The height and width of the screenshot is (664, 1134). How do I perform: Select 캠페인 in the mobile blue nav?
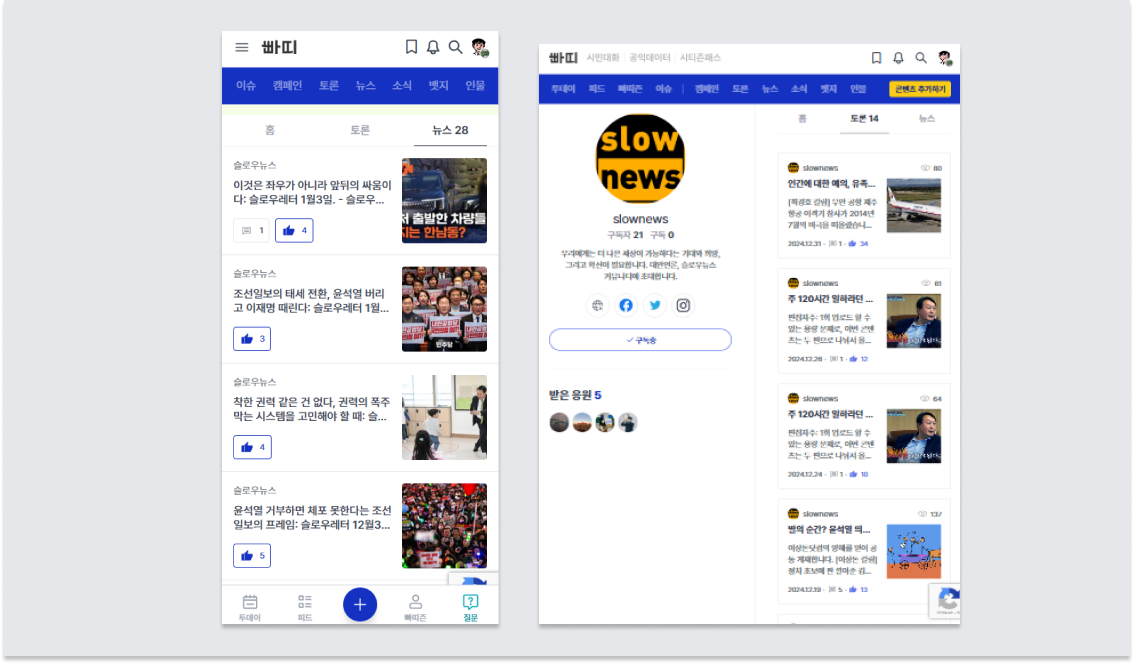[287, 85]
